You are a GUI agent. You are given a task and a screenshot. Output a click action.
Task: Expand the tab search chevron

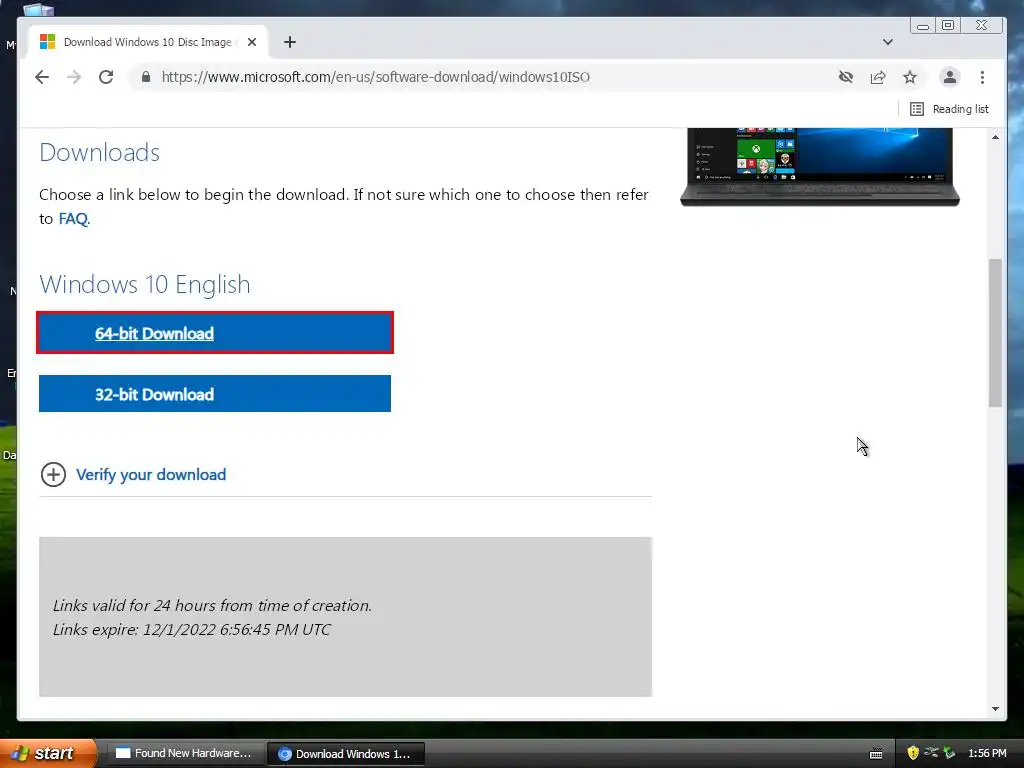pos(888,42)
